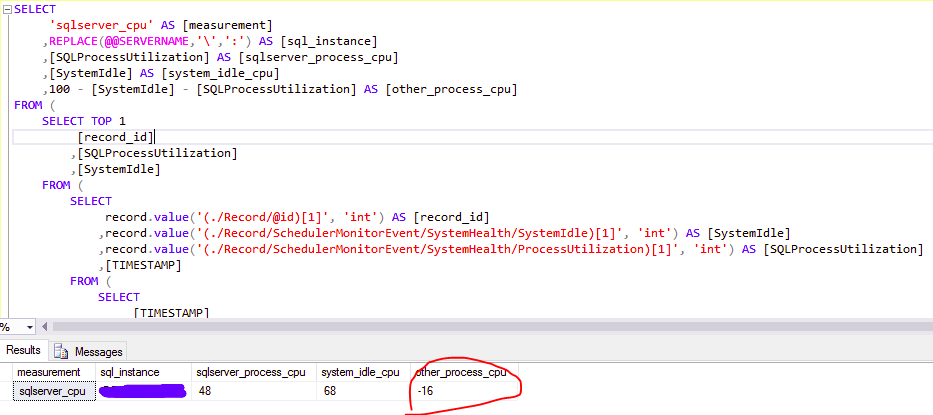The height and width of the screenshot is (415, 933).
Task: Click SELECT TOP 1 in the subquery
Action: (84, 121)
